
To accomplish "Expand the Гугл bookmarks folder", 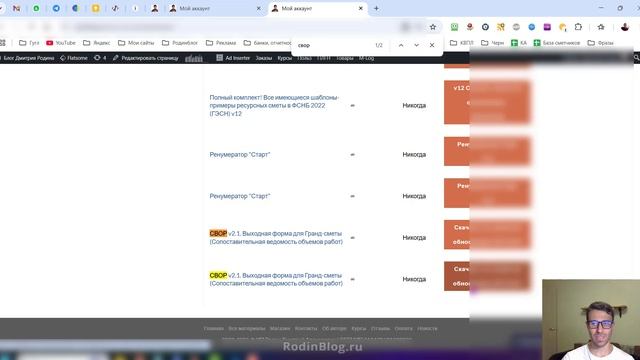I will tap(29, 43).
